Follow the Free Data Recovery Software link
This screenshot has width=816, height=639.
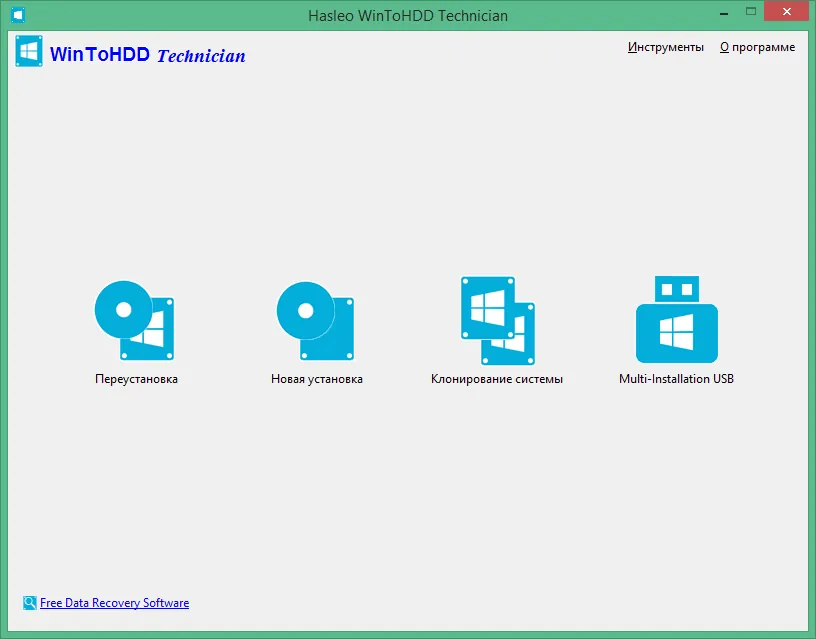click(x=114, y=603)
